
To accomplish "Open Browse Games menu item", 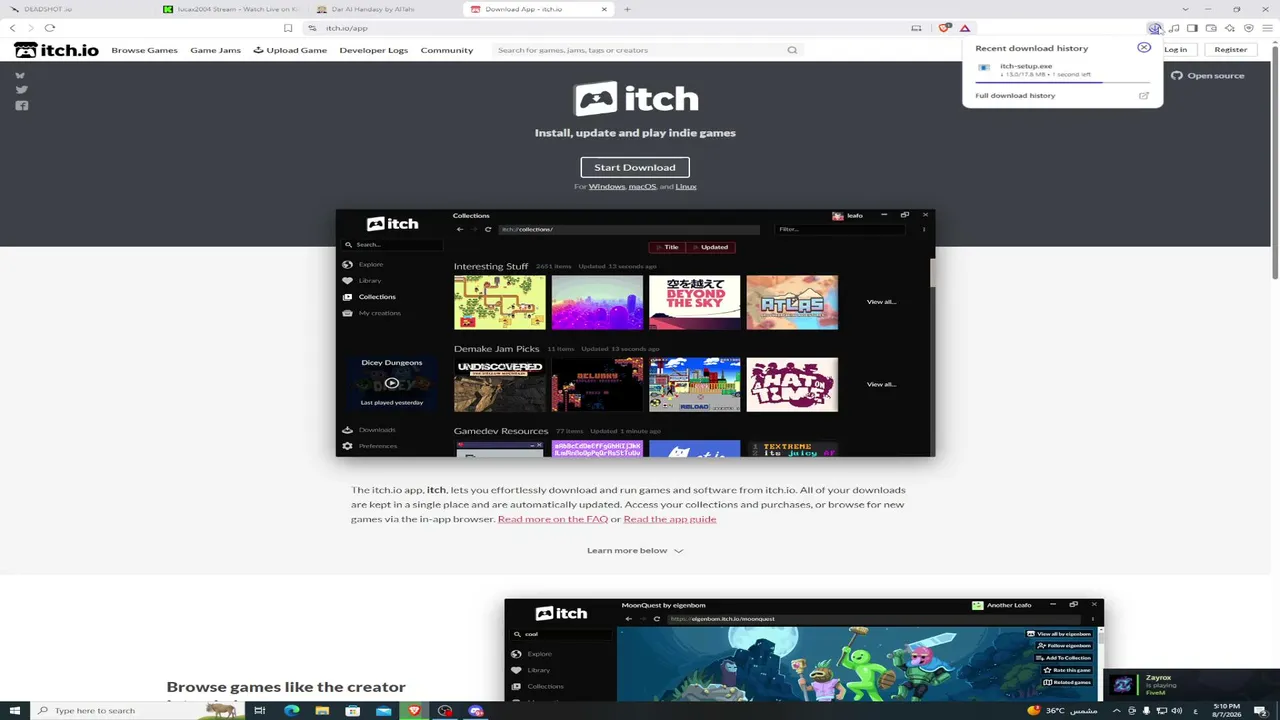I will [x=144, y=50].
